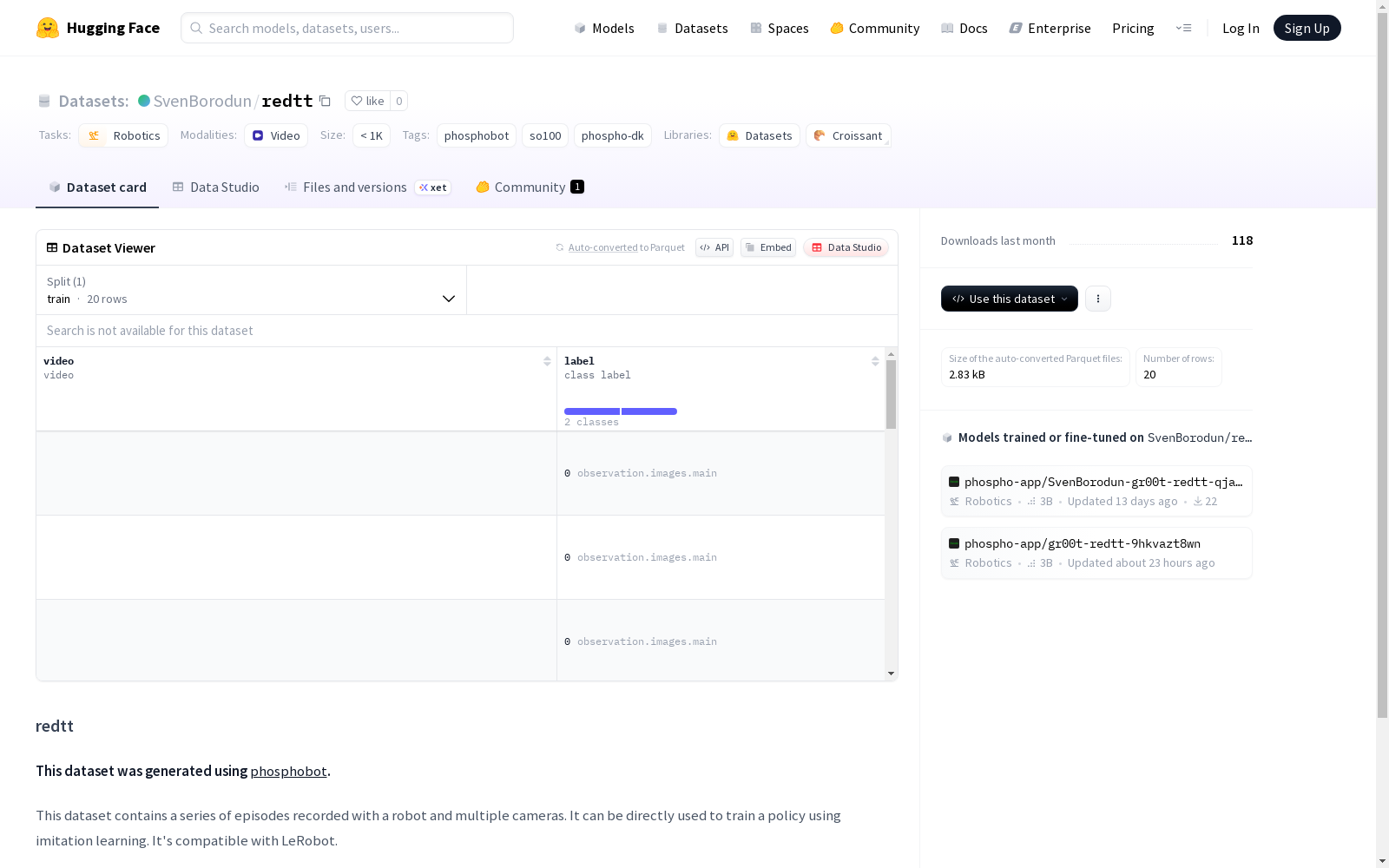Open SvenBorodun profile link
Image resolution: width=1389 pixels, height=868 pixels.
(202, 101)
